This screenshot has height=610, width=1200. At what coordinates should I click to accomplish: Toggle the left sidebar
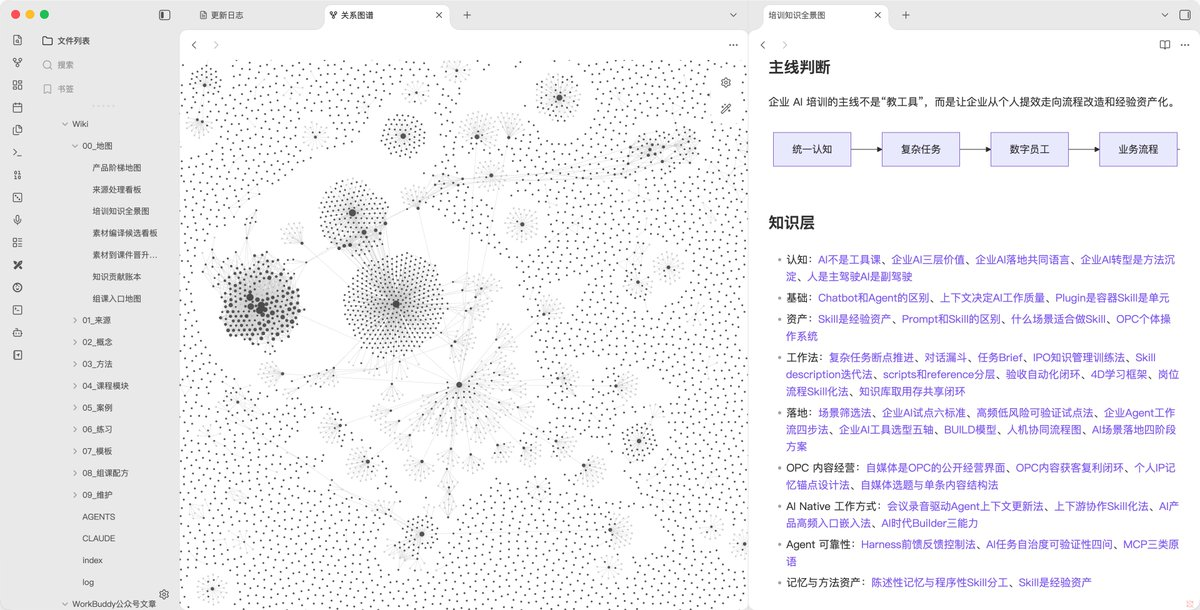tap(165, 15)
